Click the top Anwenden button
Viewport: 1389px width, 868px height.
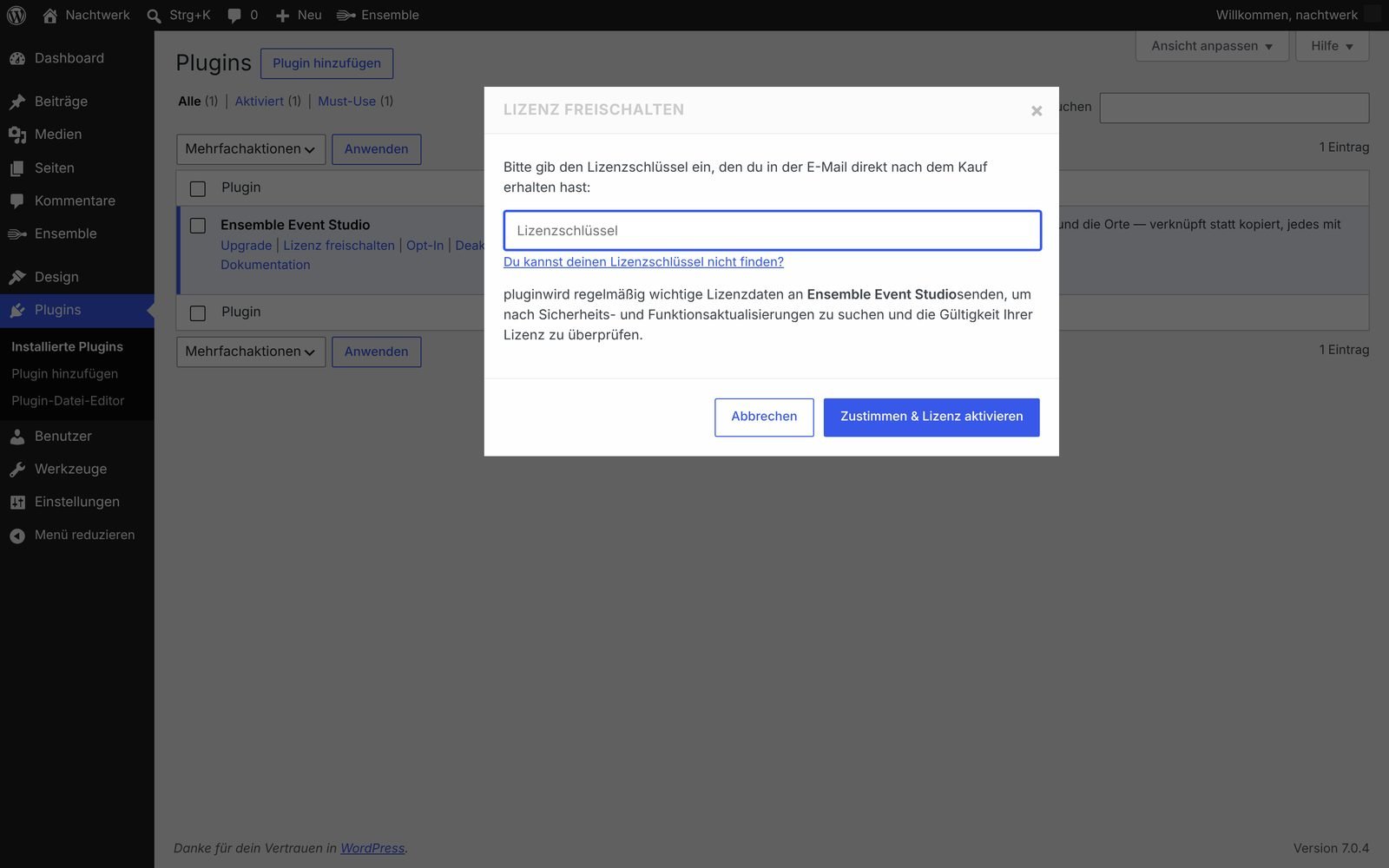376,149
